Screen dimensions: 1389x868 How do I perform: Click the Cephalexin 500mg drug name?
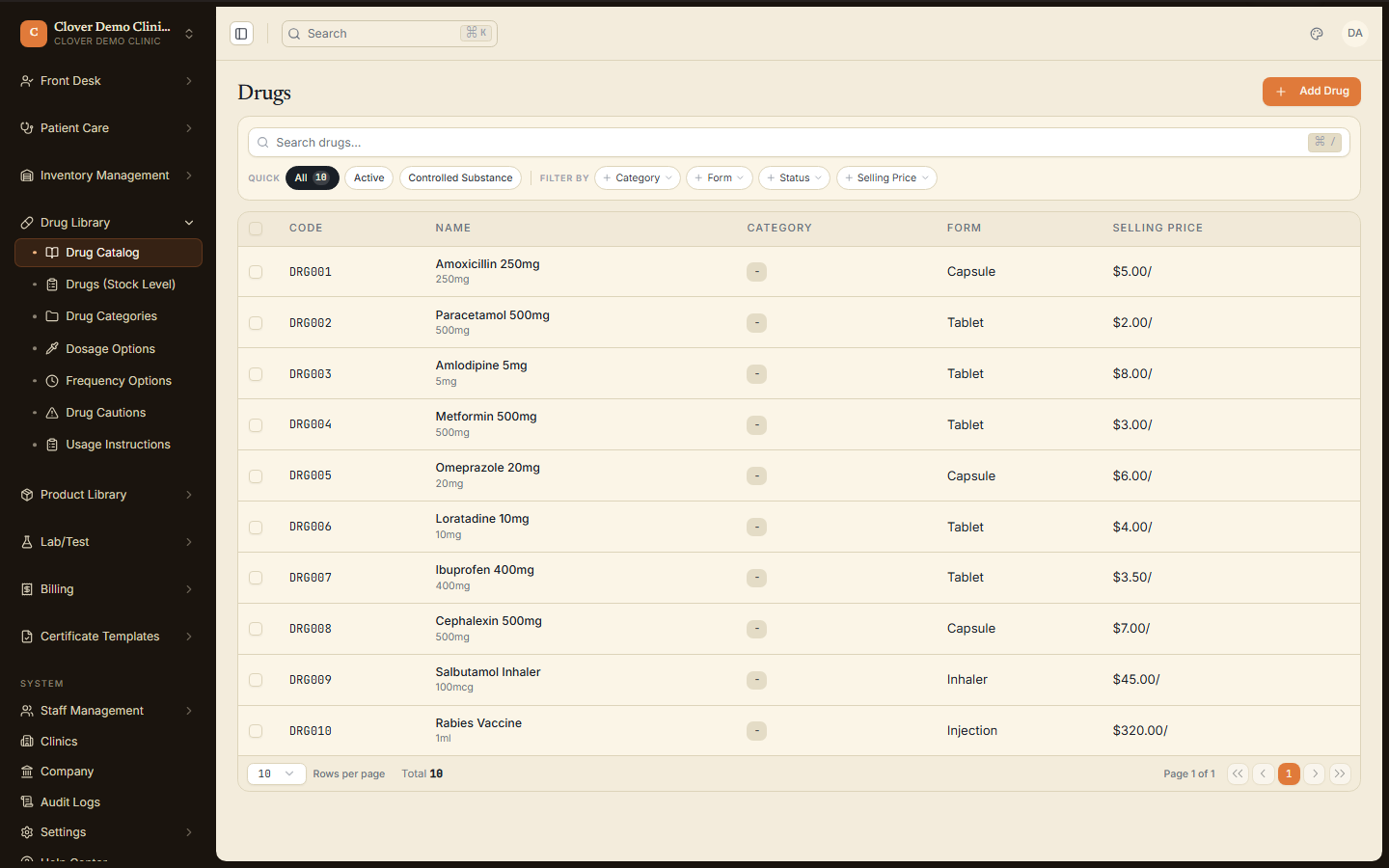pyautogui.click(x=489, y=621)
